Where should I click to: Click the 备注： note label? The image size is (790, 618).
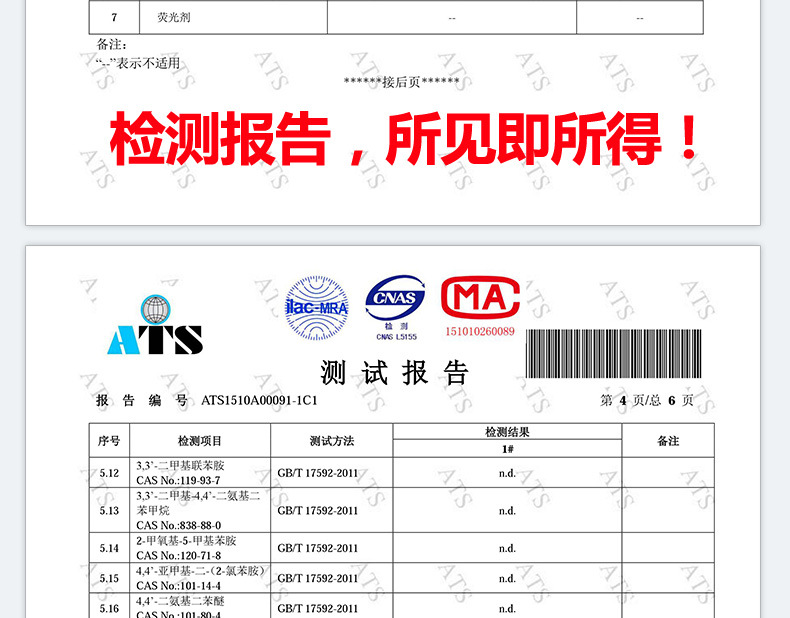[x=111, y=45]
